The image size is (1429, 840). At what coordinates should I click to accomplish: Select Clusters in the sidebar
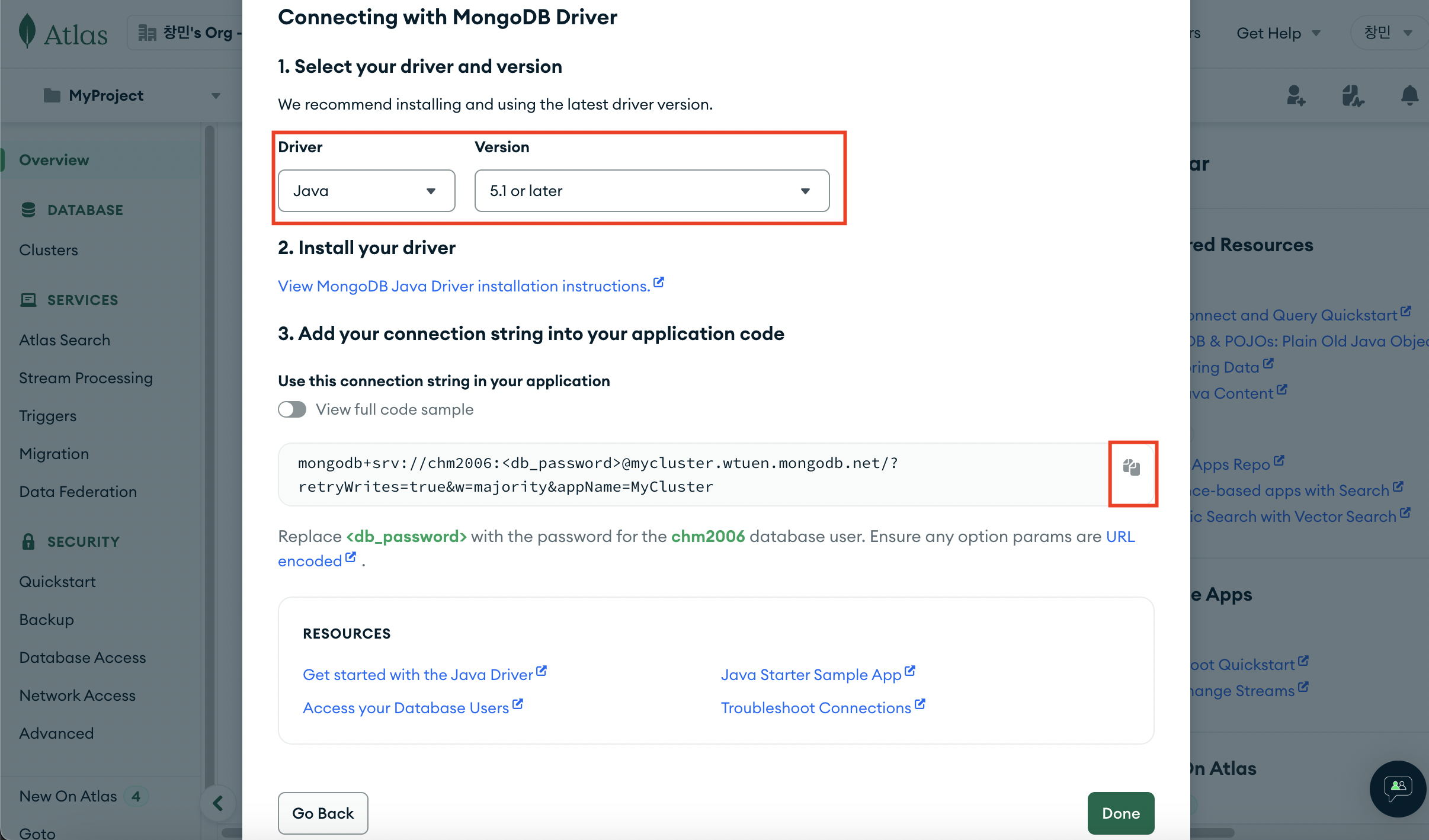click(49, 250)
